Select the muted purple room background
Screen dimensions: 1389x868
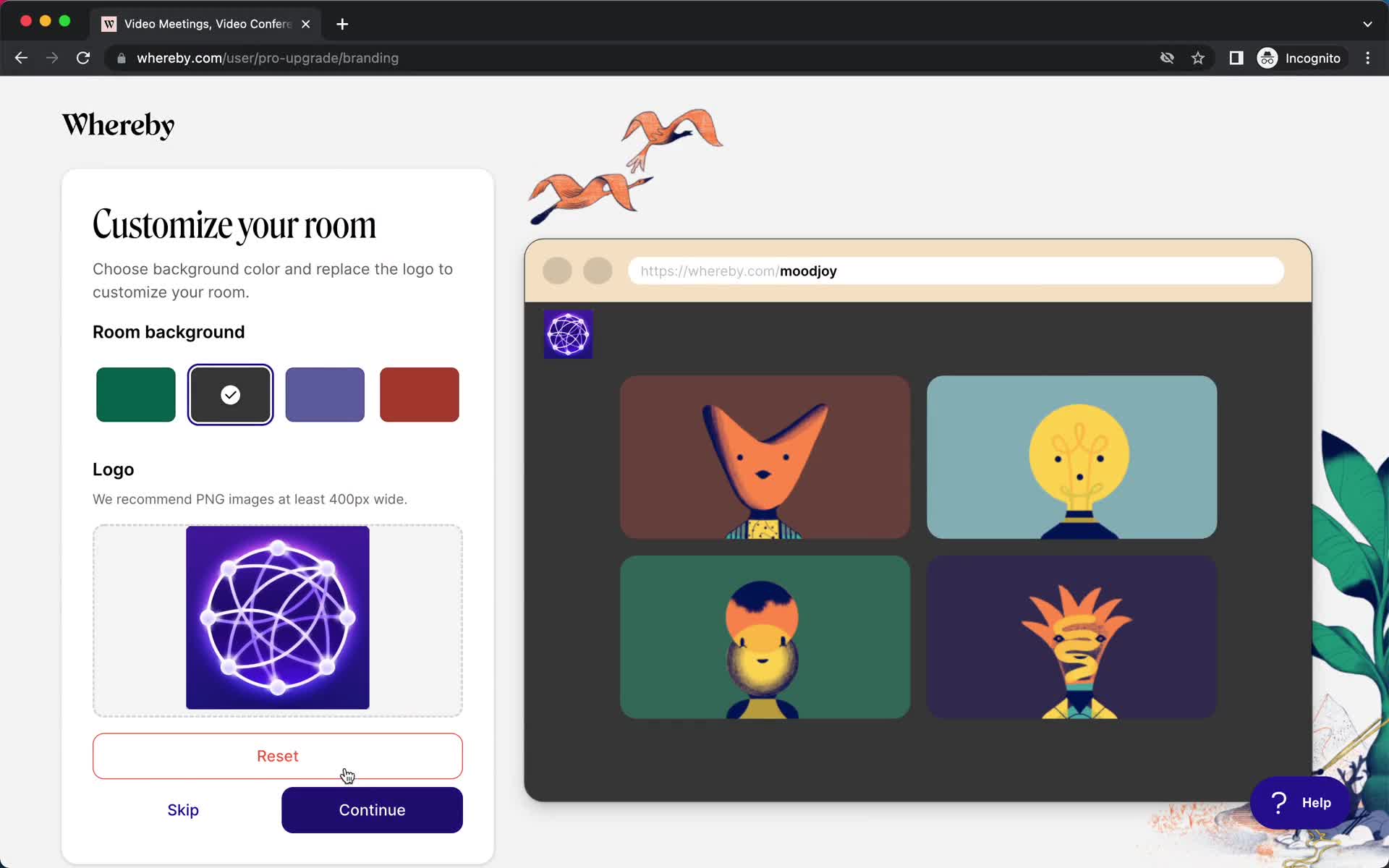pyautogui.click(x=325, y=394)
